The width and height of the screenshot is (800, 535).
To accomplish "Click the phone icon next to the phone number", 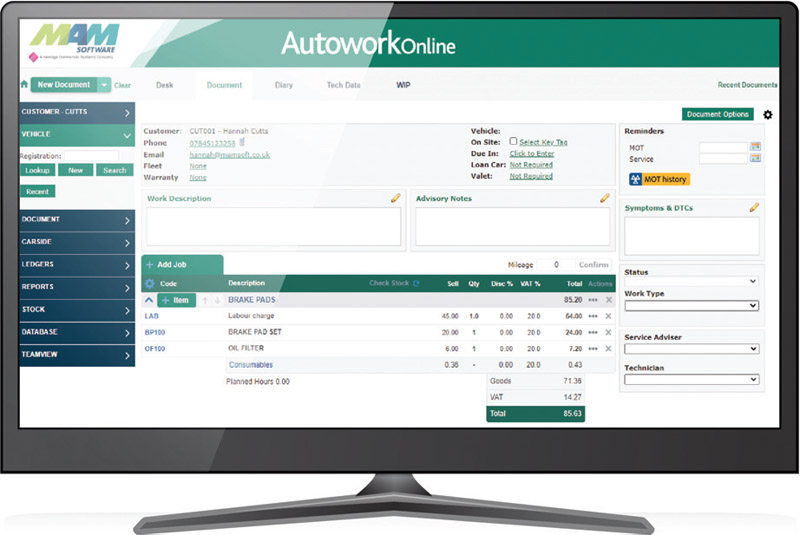I will coord(242,142).
